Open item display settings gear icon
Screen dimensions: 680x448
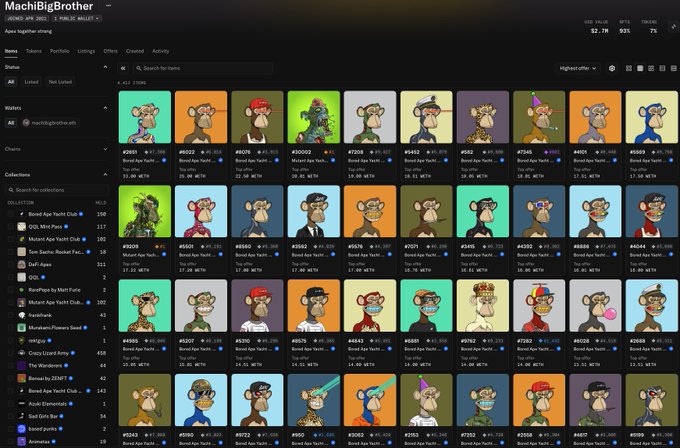tap(612, 68)
